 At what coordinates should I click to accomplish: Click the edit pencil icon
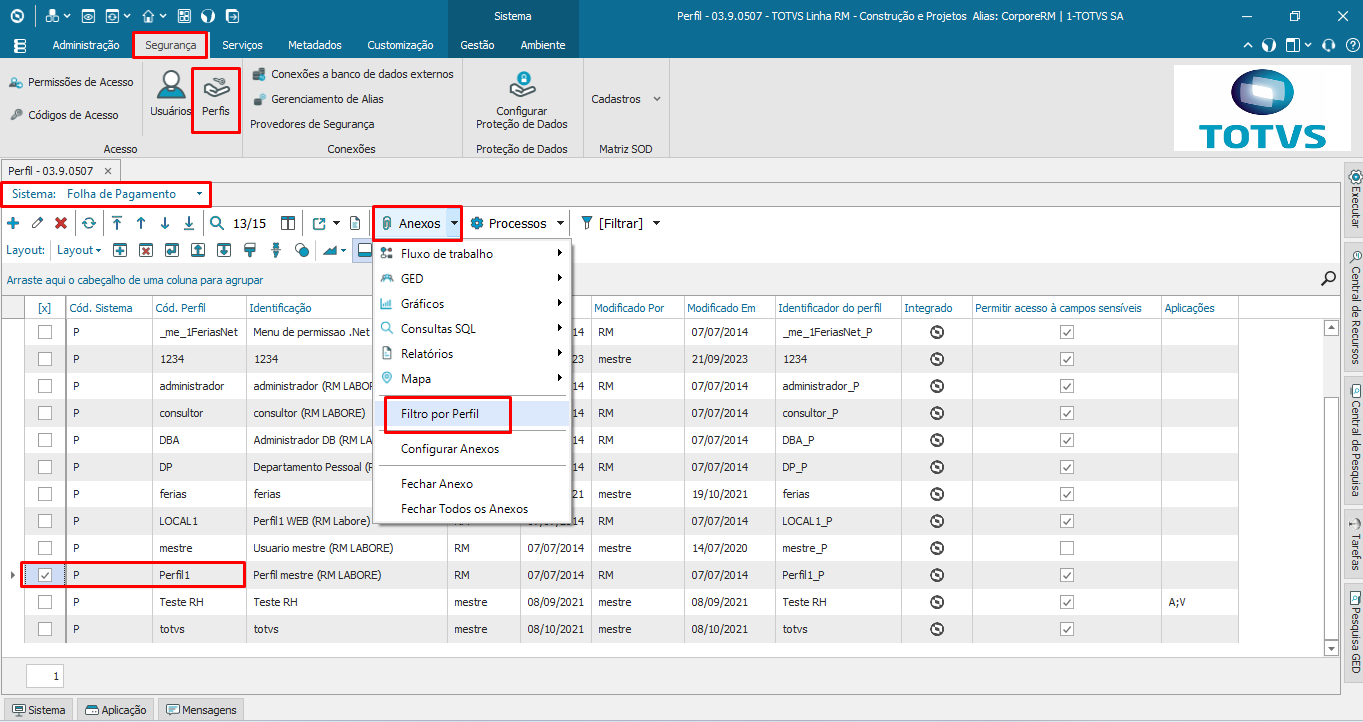(37, 223)
